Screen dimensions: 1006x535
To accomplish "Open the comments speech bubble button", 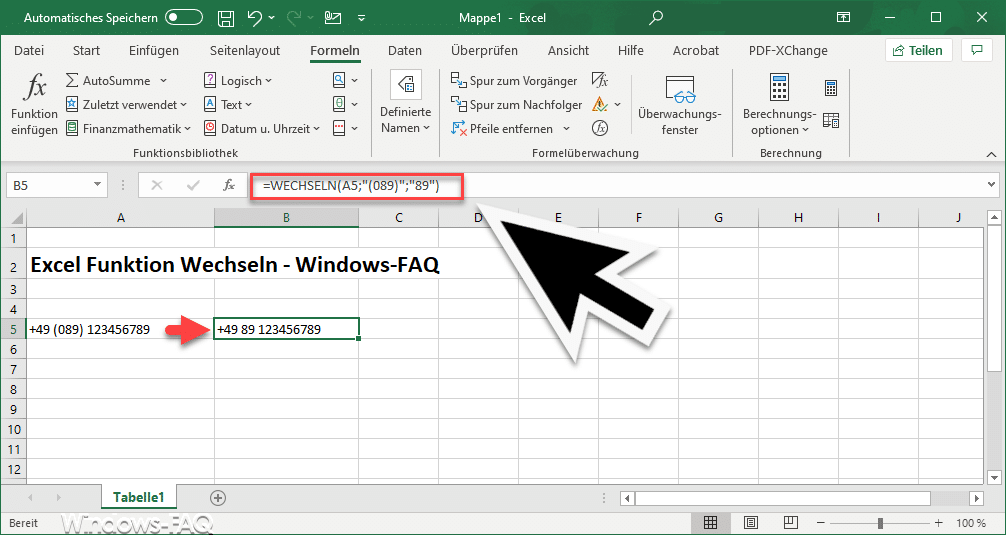I will [977, 50].
